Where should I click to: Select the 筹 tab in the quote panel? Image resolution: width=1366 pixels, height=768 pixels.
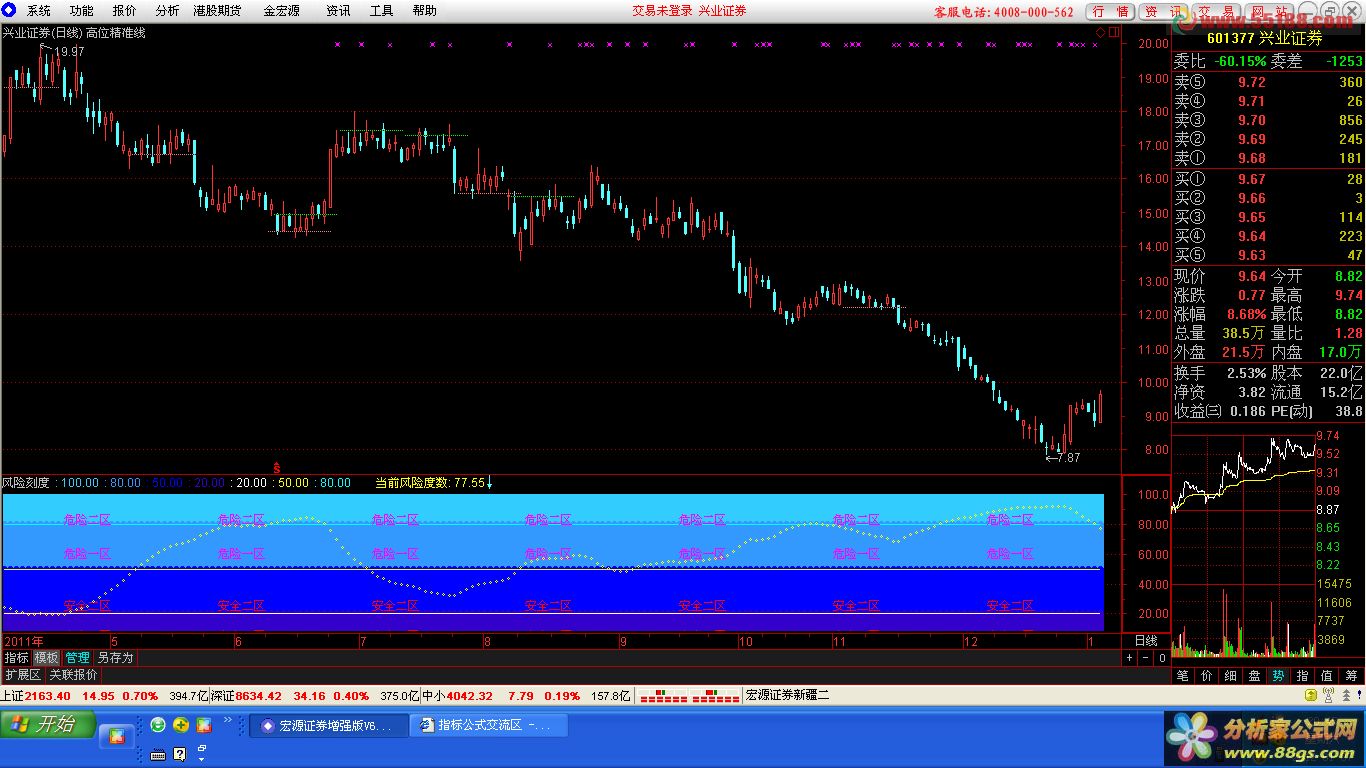(1351, 676)
